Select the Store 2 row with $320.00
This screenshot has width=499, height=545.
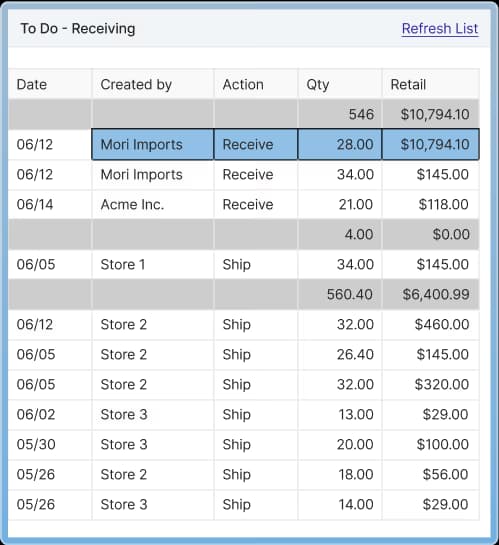(244, 384)
